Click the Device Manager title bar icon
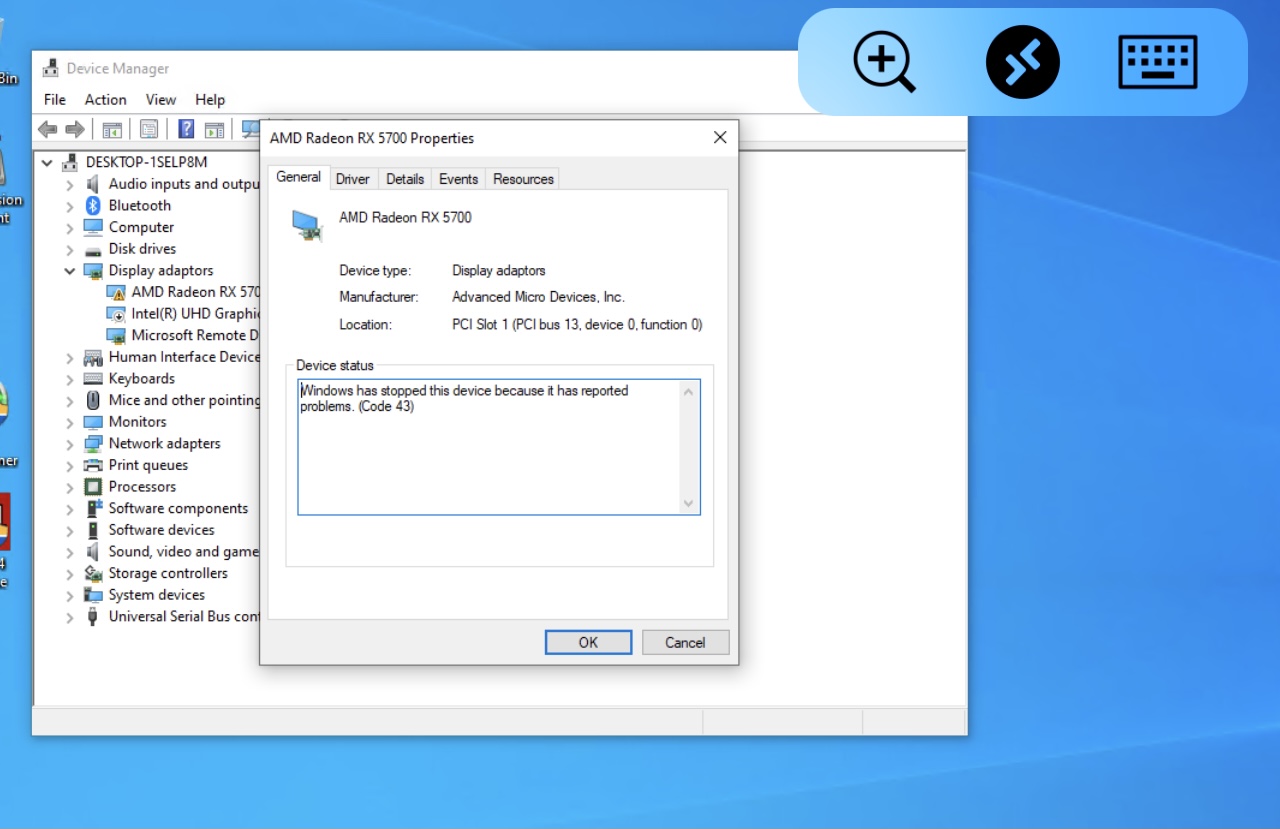The image size is (1280, 829). pos(50,68)
